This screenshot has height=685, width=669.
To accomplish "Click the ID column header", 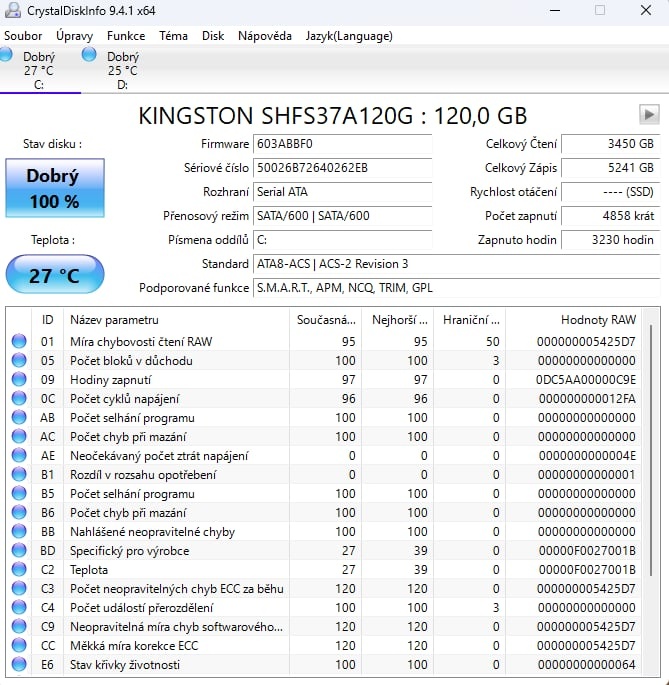I will 48,320.
